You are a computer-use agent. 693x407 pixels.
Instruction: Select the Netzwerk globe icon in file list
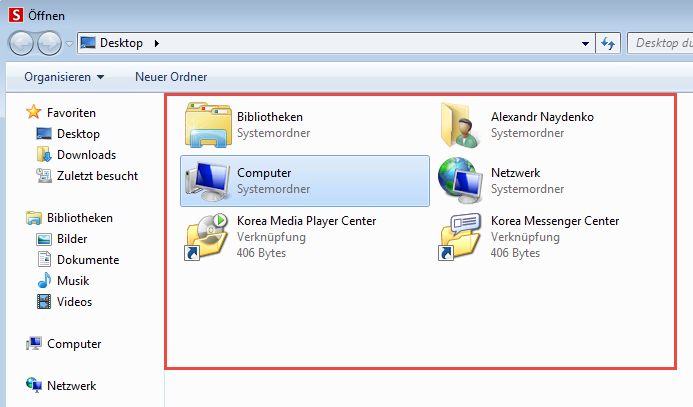[460, 181]
